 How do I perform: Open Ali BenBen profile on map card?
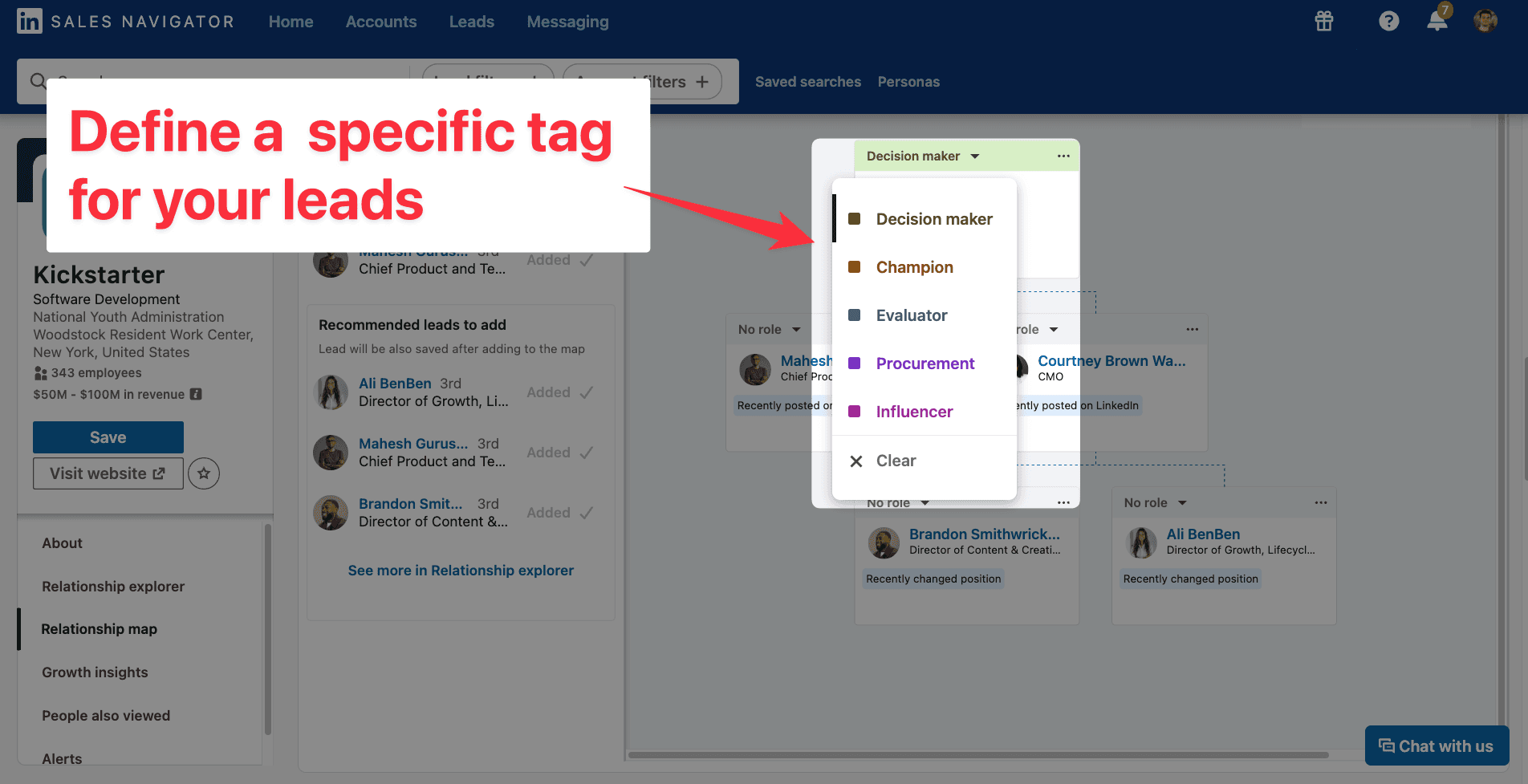tap(1203, 534)
